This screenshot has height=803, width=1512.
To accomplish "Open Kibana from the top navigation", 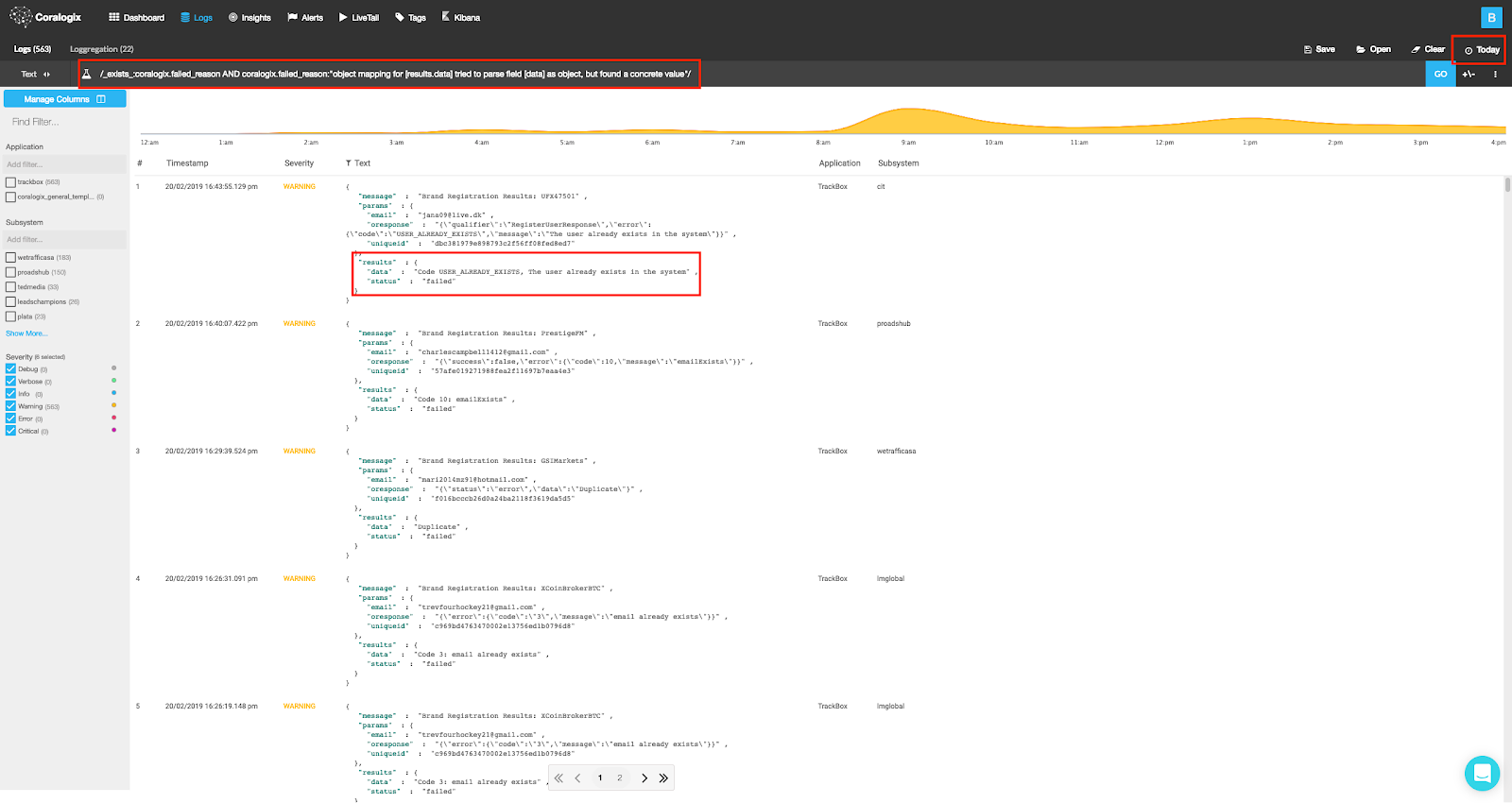I will (461, 17).
